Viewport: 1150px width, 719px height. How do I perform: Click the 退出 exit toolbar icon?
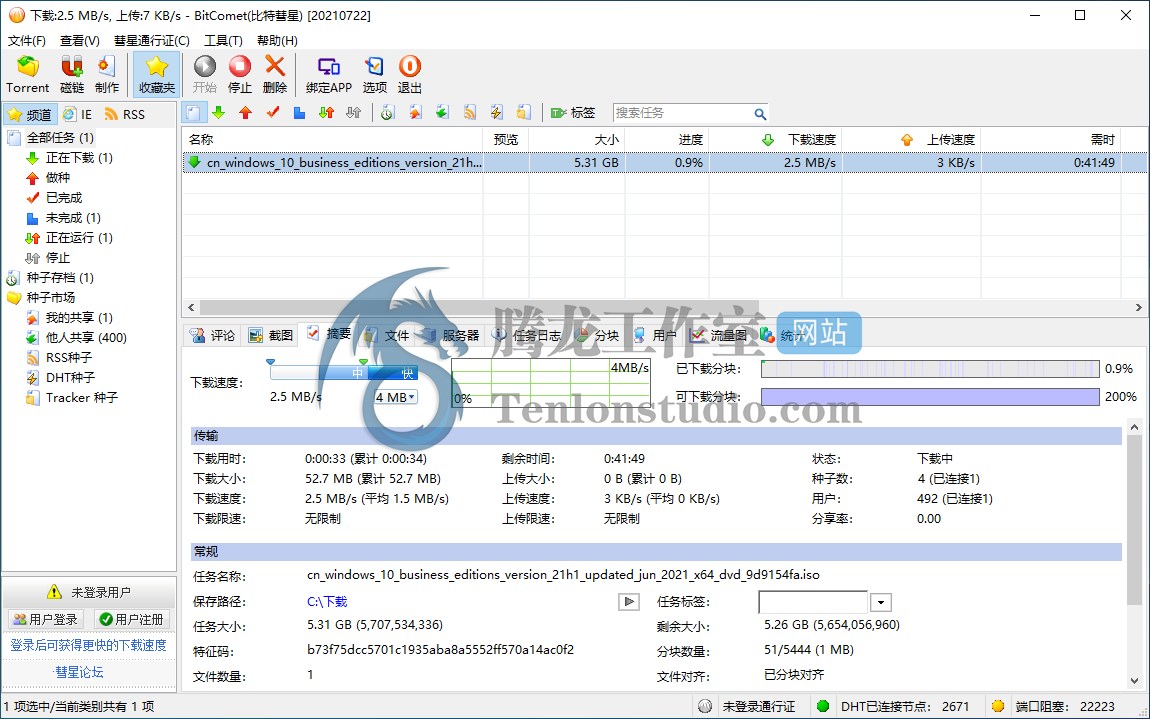(410, 75)
